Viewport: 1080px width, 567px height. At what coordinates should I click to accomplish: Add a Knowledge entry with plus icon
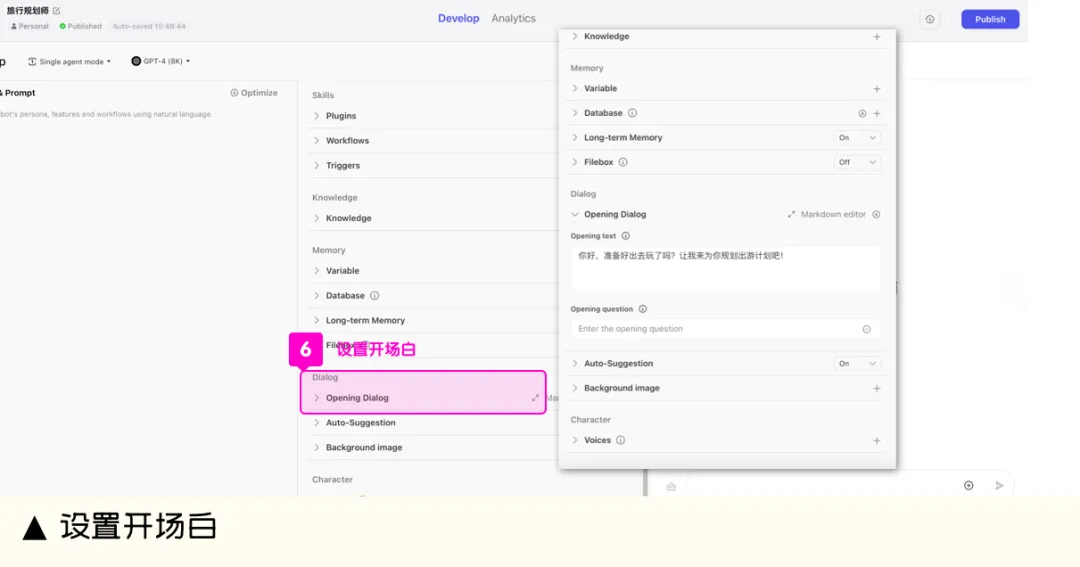click(x=877, y=37)
